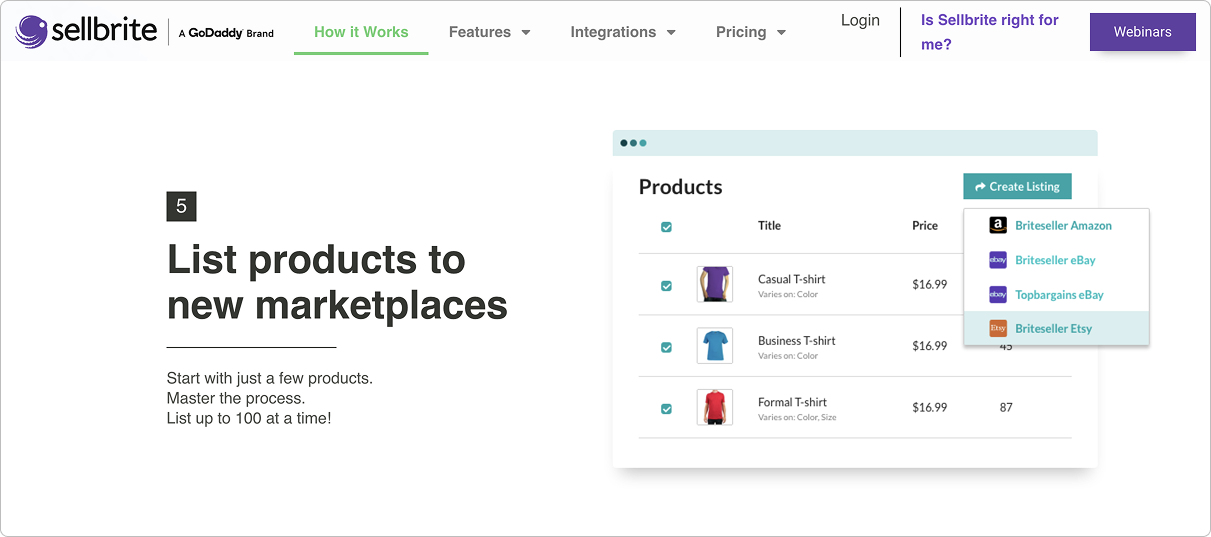Click the Business T-shirt title
The width and height of the screenshot is (1211, 537).
pyautogui.click(x=797, y=340)
